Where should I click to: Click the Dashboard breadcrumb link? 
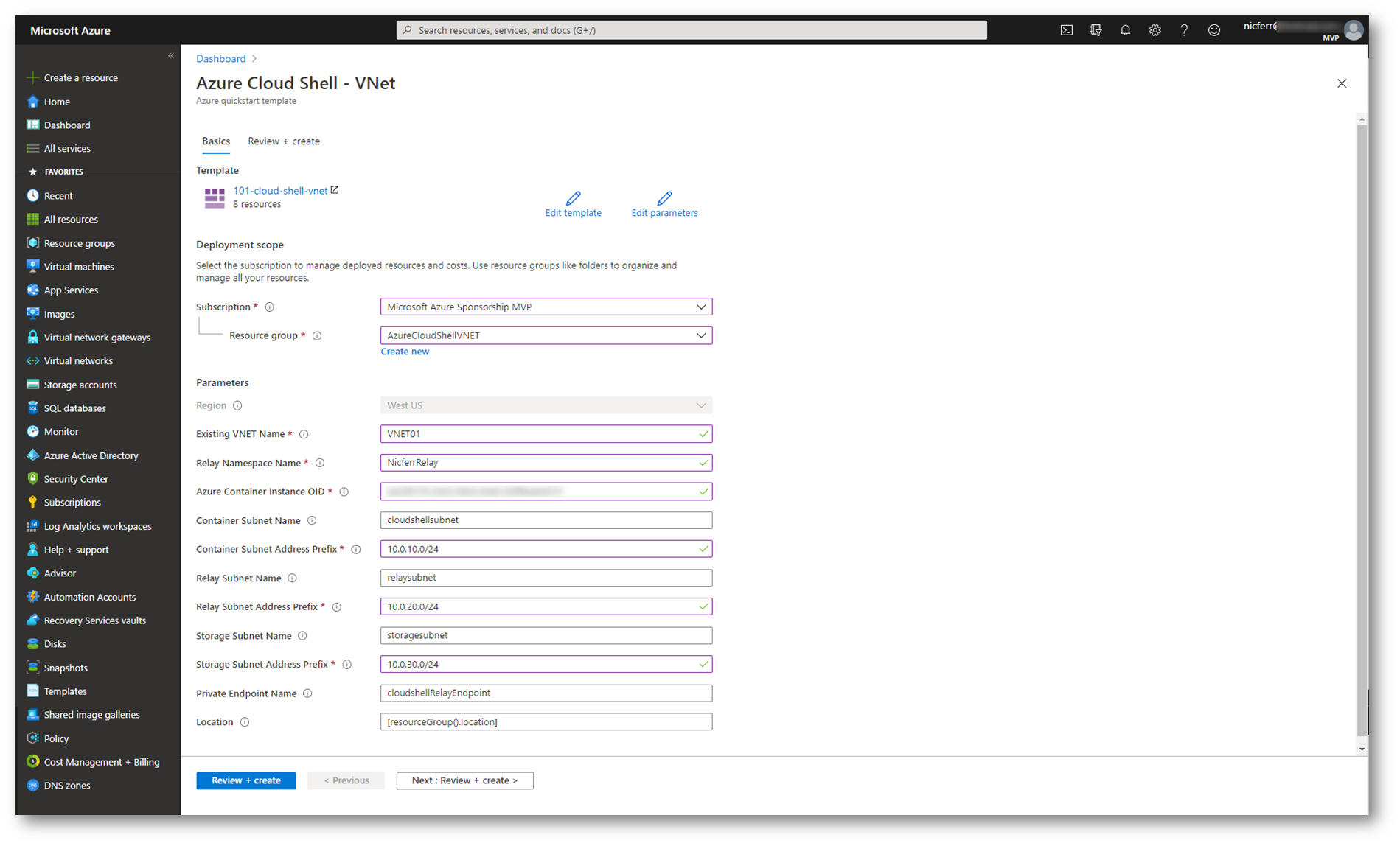[220, 59]
